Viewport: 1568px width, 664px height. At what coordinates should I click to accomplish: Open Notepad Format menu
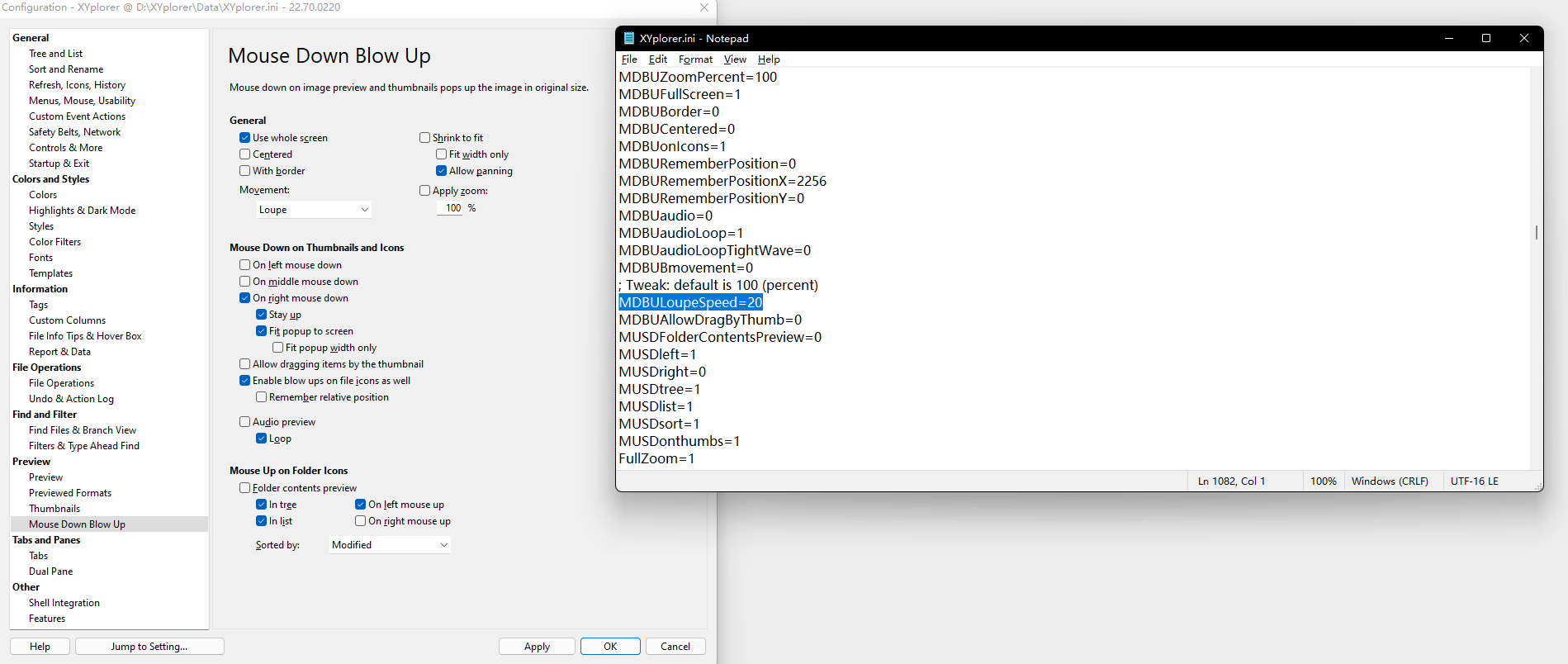pyautogui.click(x=695, y=59)
